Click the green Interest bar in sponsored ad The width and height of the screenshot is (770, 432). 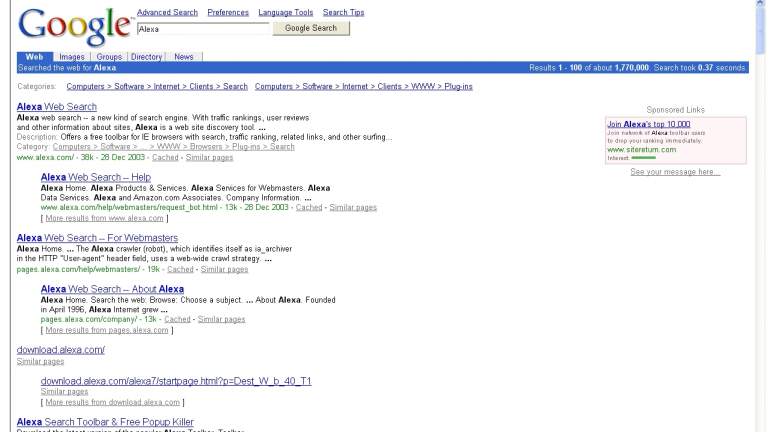coord(643,158)
